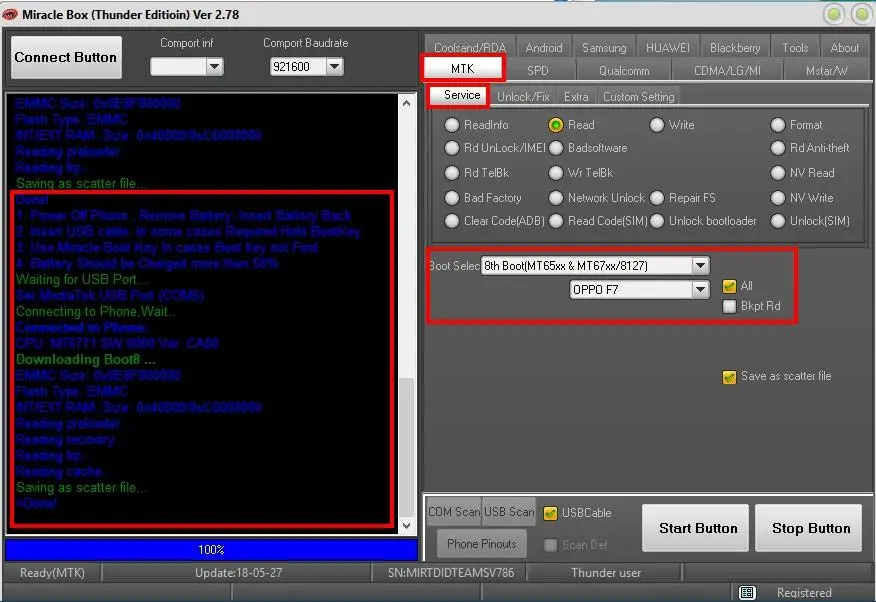Click the COM Scan button
This screenshot has width=876, height=602.
tap(454, 512)
